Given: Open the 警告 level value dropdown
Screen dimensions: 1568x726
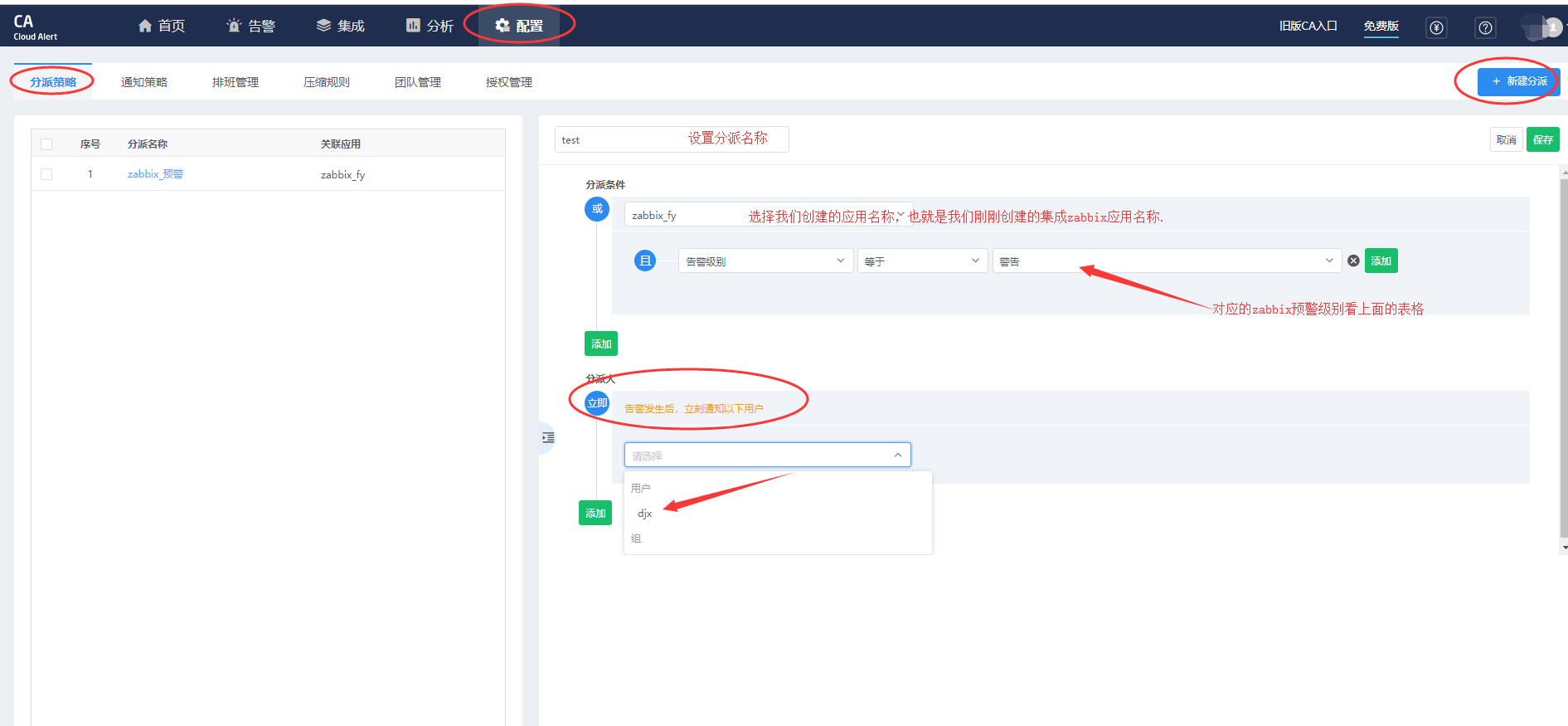Looking at the screenshot, I should tap(1167, 261).
